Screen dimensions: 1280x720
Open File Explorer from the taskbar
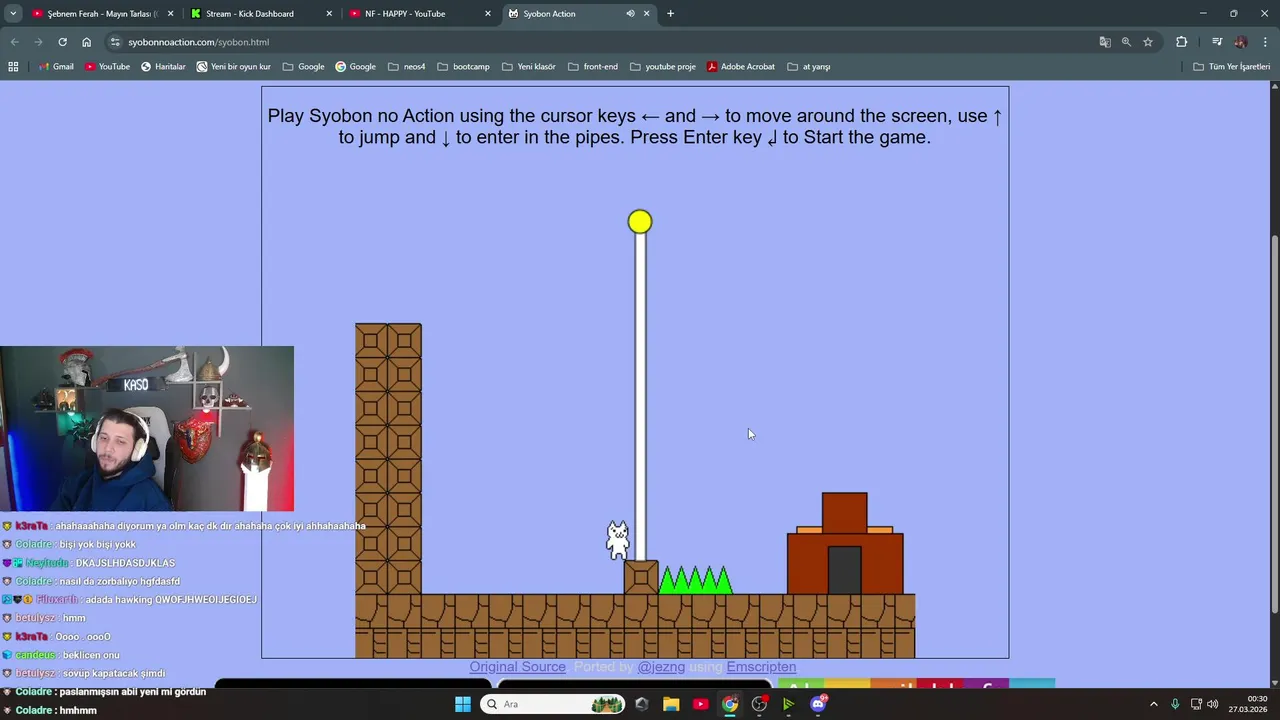point(671,704)
